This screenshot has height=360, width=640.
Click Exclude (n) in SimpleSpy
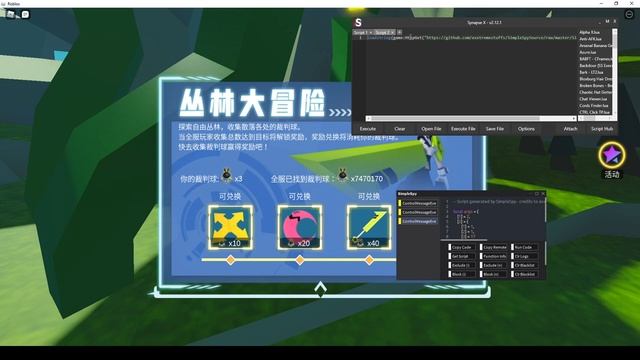pos(493,265)
